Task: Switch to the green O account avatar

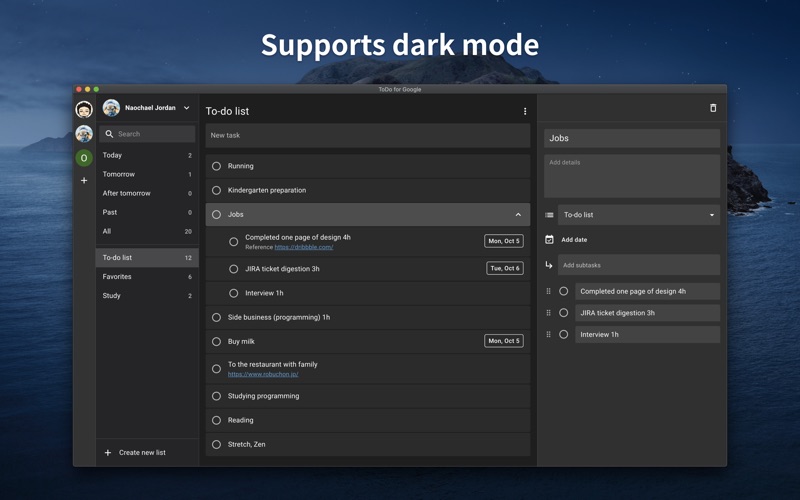Action: point(84,158)
